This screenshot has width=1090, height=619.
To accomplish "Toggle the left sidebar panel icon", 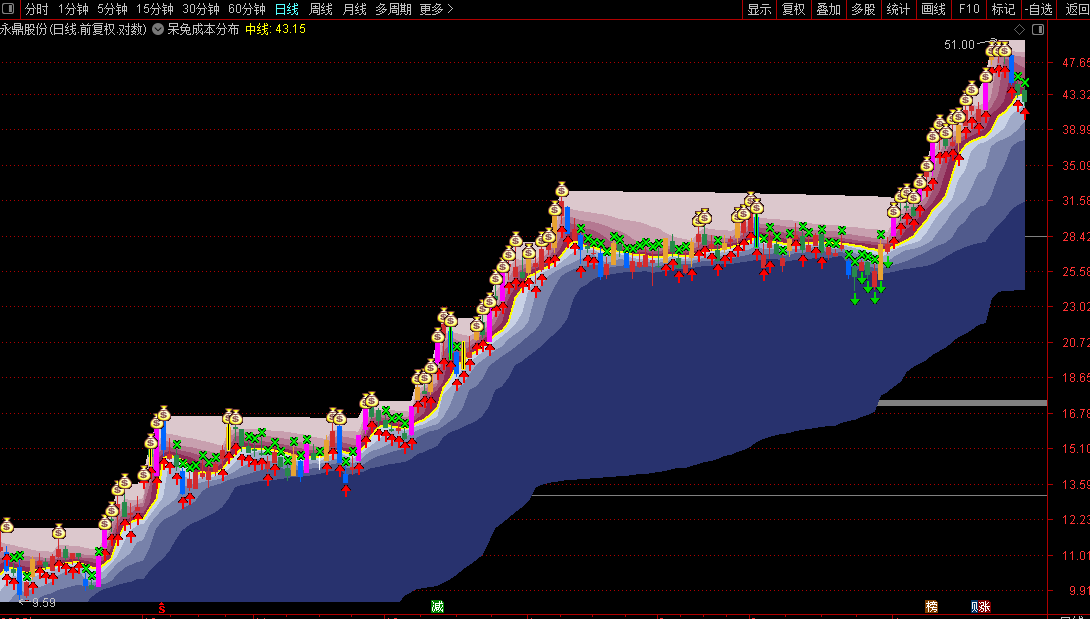I will pyautogui.click(x=8, y=9).
